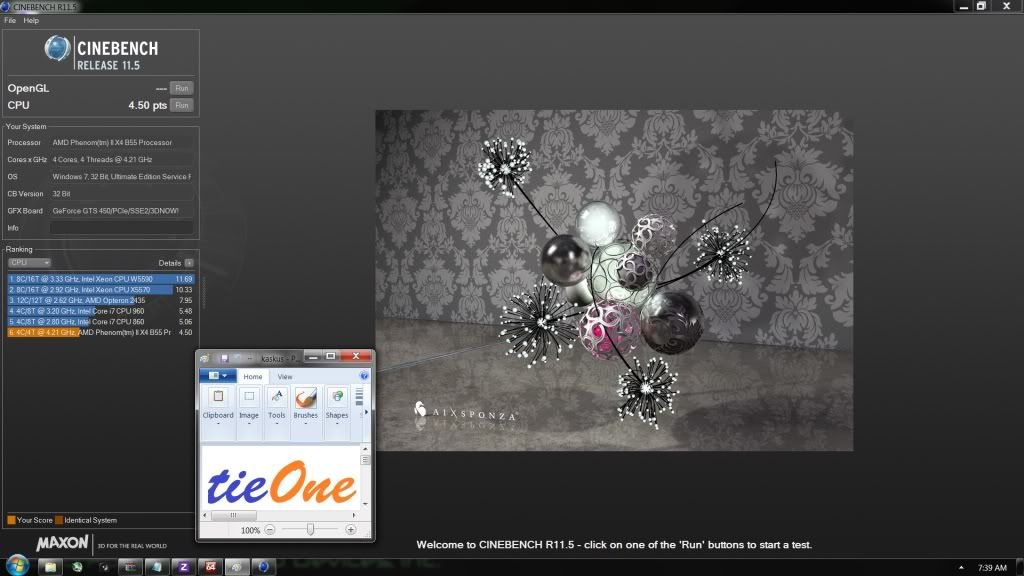Close the Paint window

pyautogui.click(x=356, y=357)
